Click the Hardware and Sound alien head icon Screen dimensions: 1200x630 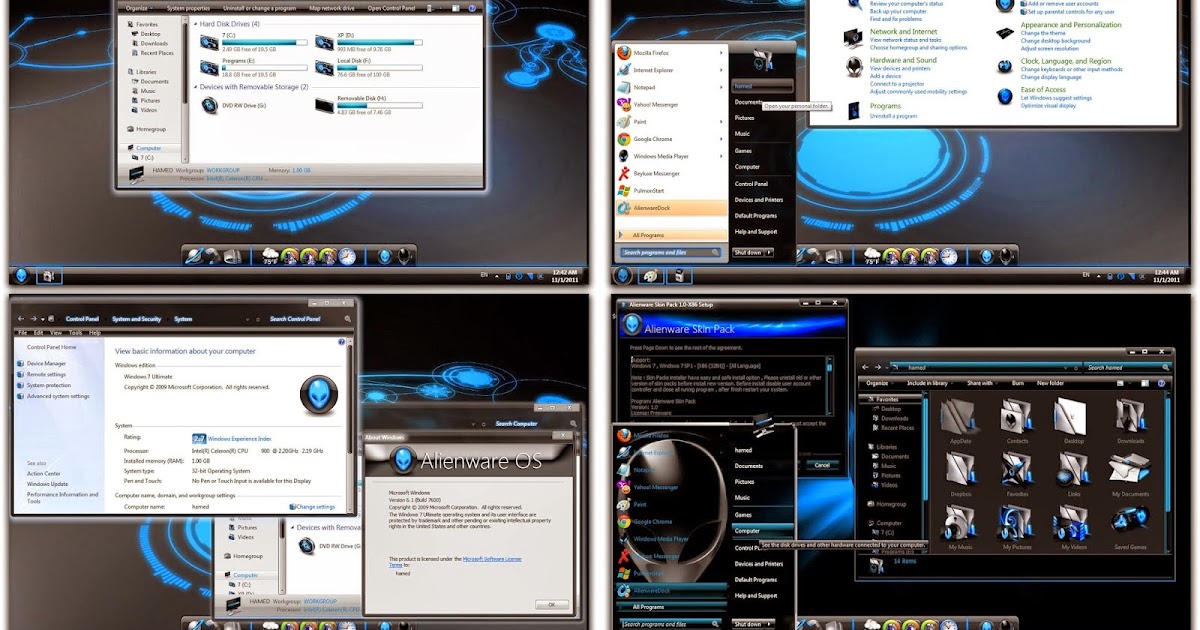[x=854, y=67]
